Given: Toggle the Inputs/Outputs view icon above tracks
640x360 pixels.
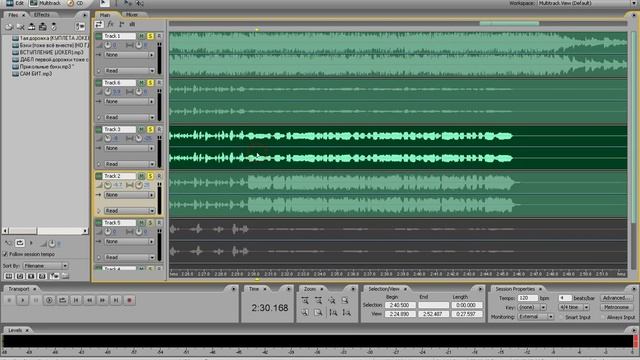Looking at the screenshot, I should pyautogui.click(x=99, y=24).
